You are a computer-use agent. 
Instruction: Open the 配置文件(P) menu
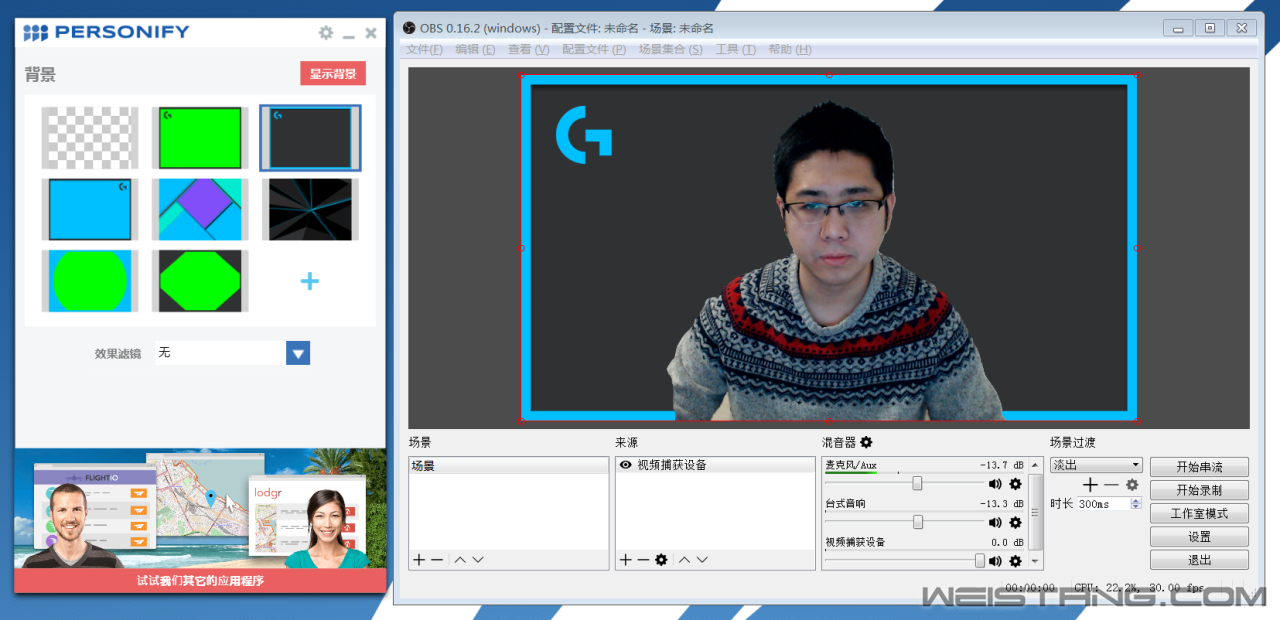[x=594, y=49]
